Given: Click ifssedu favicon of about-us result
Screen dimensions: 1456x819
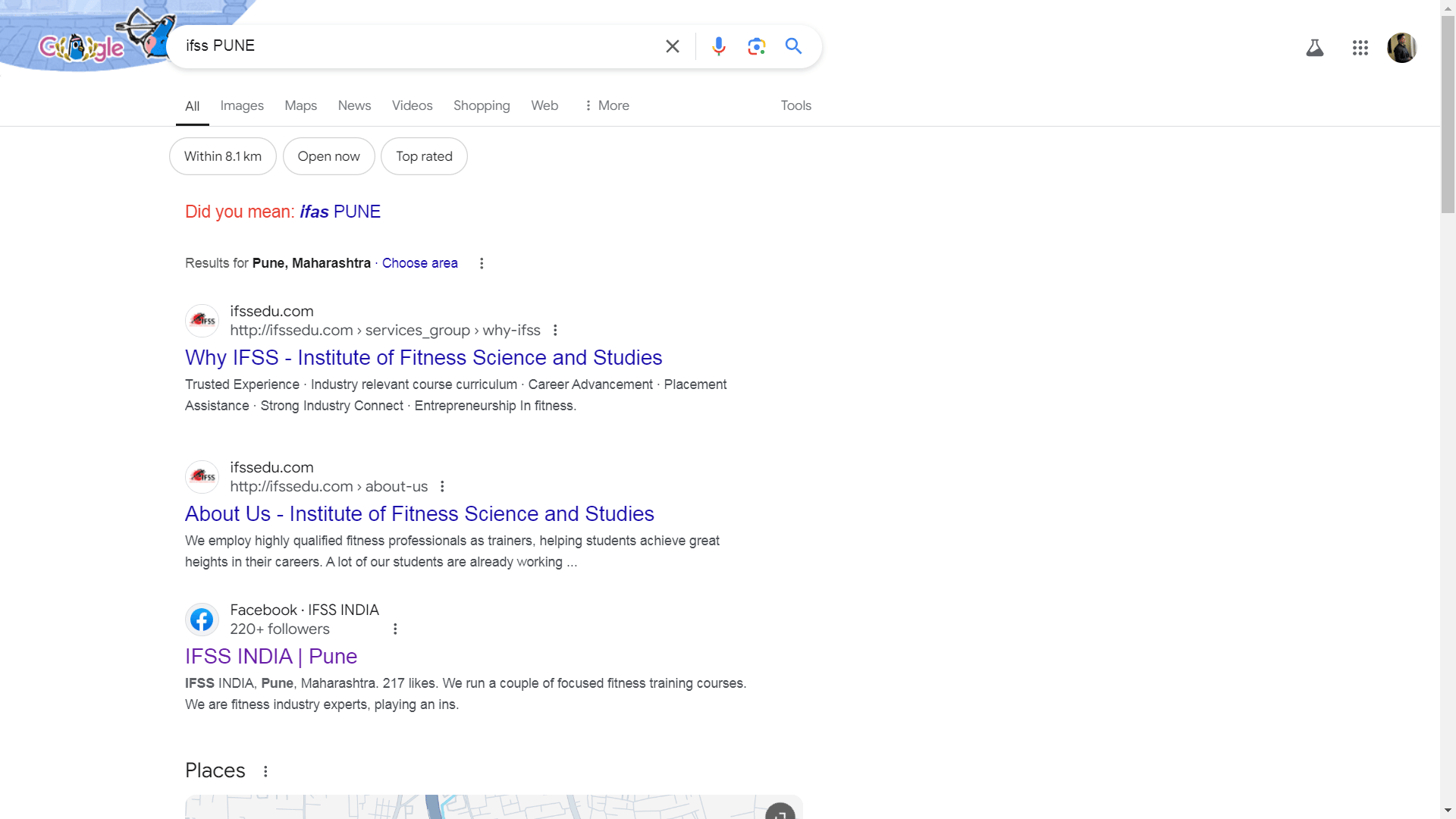Looking at the screenshot, I should tap(202, 477).
